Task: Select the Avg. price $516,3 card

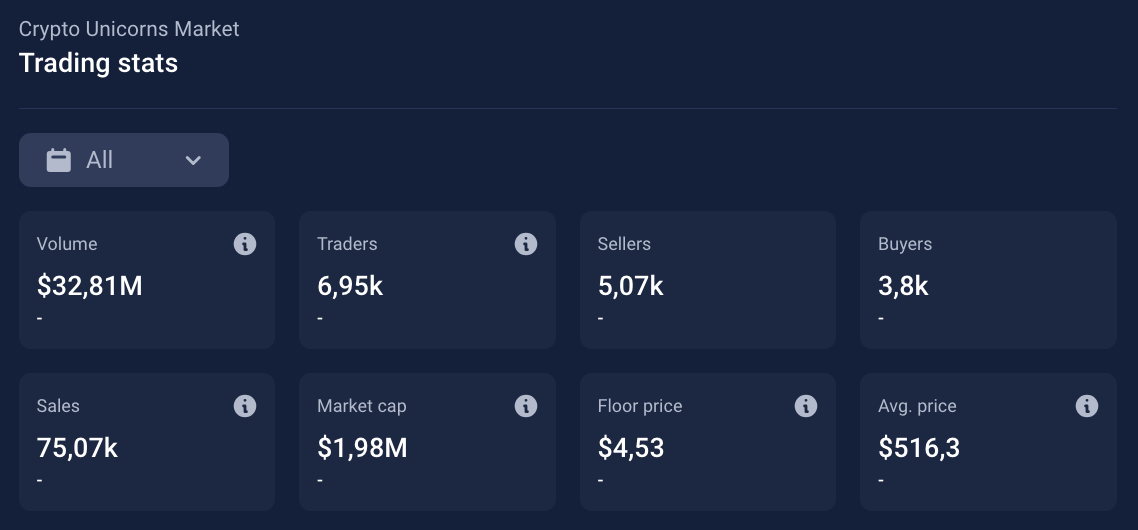Action: pyautogui.click(x=988, y=442)
